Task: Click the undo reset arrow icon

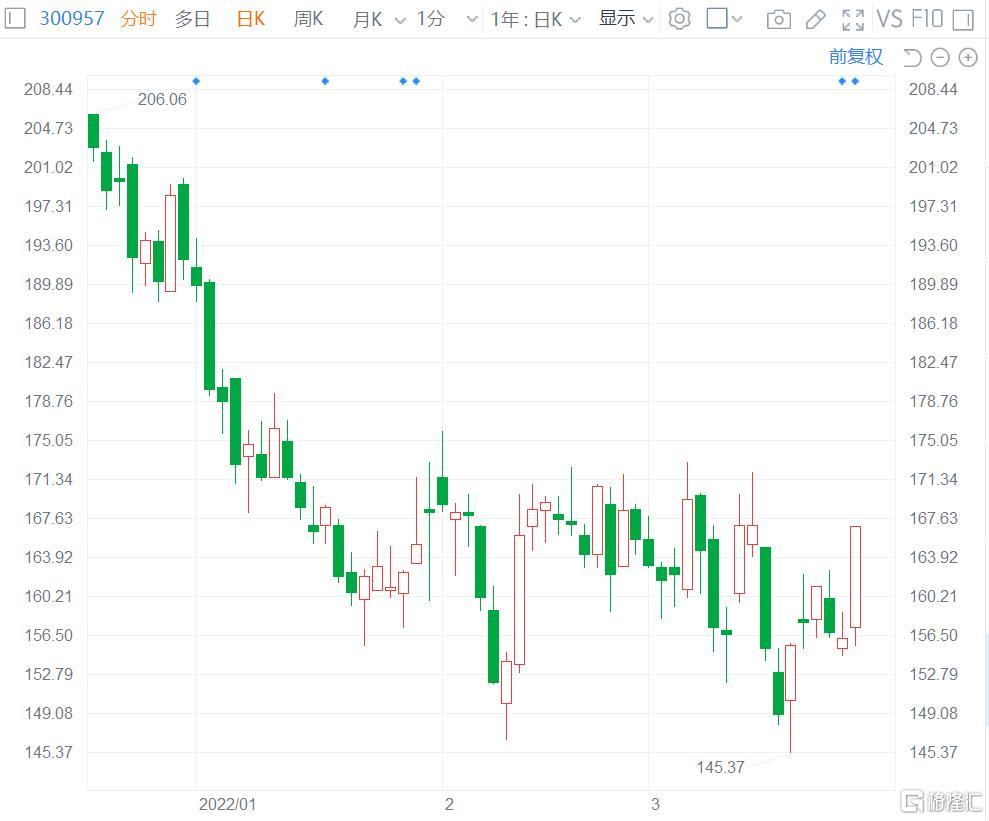Action: pos(912,57)
